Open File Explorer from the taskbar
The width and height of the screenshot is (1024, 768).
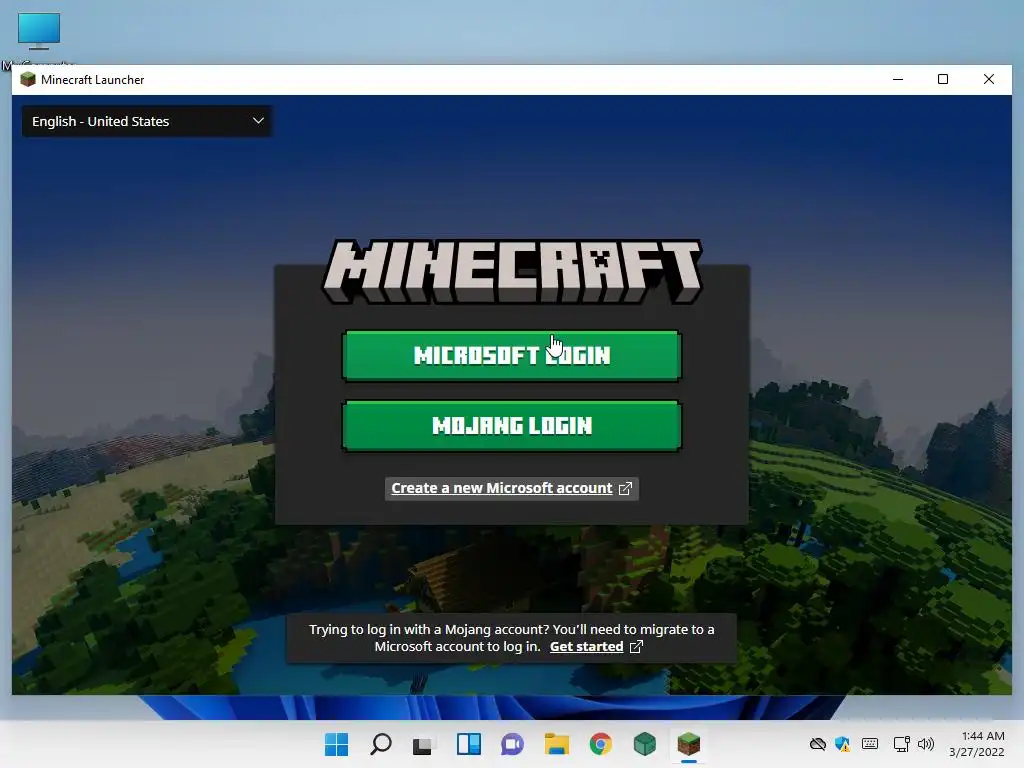tap(556, 744)
